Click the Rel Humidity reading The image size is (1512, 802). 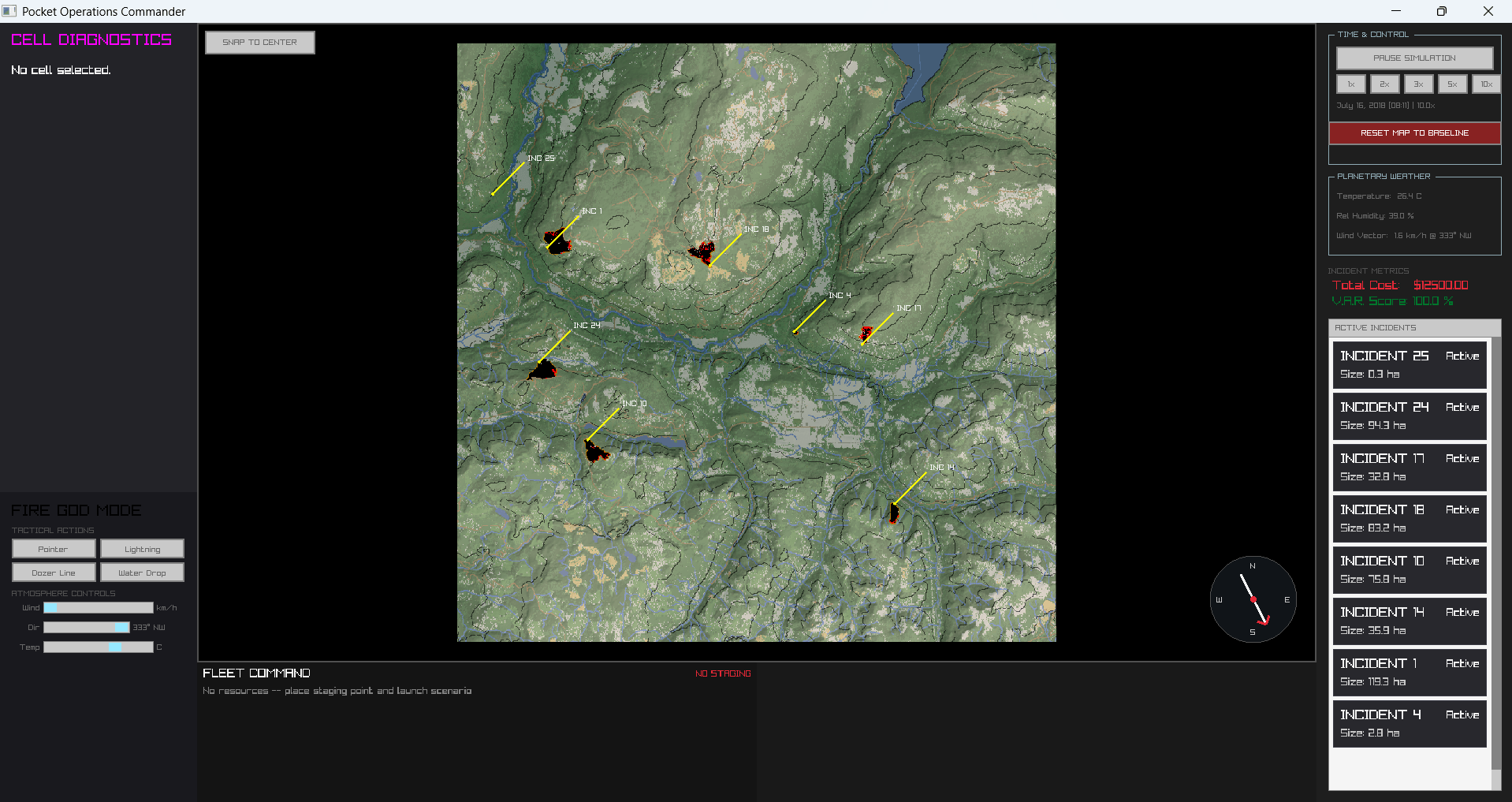pos(1375,216)
